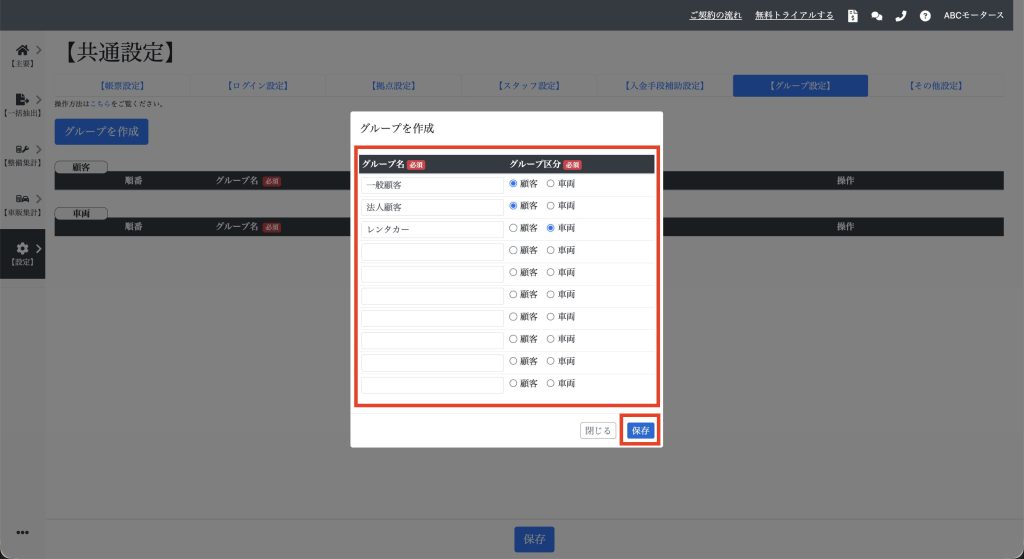Switch to the 【帳票設定】 tab

(122, 86)
